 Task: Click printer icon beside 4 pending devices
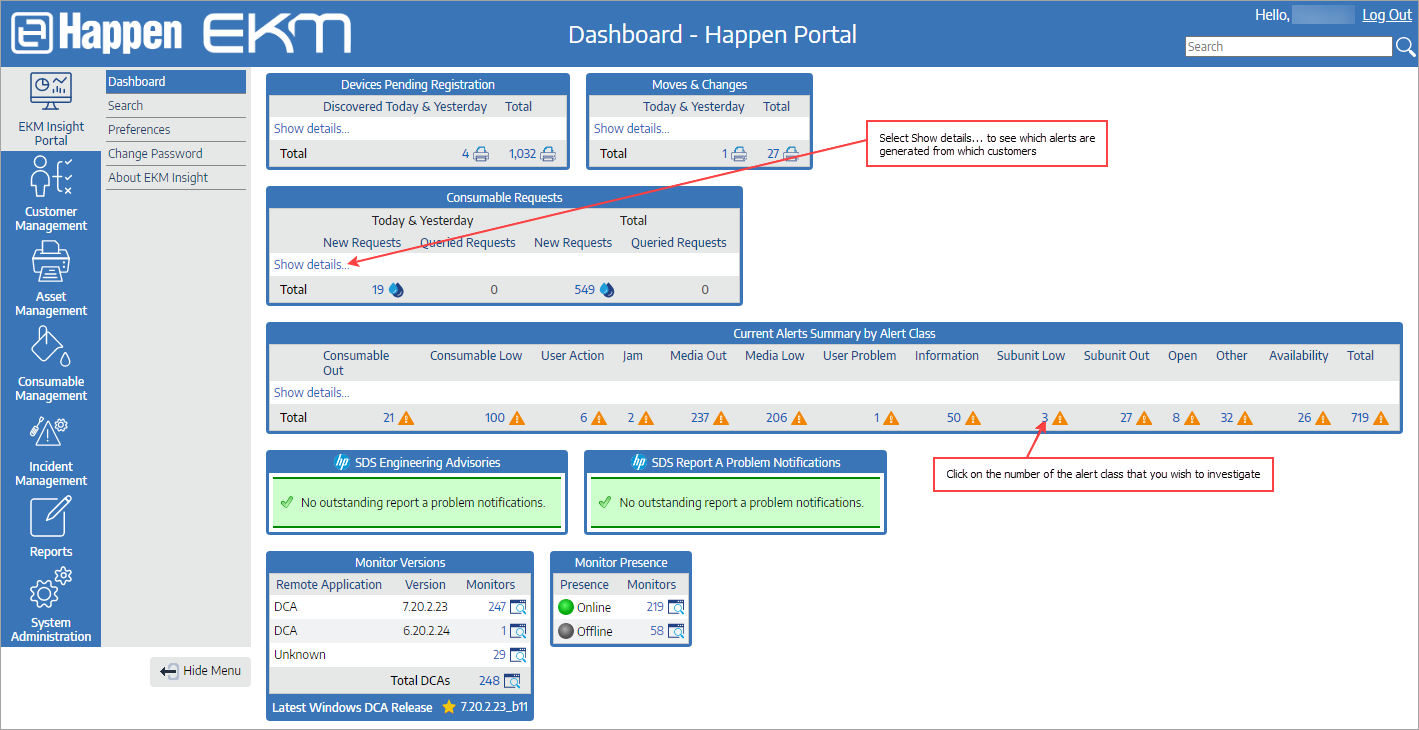[x=481, y=154]
